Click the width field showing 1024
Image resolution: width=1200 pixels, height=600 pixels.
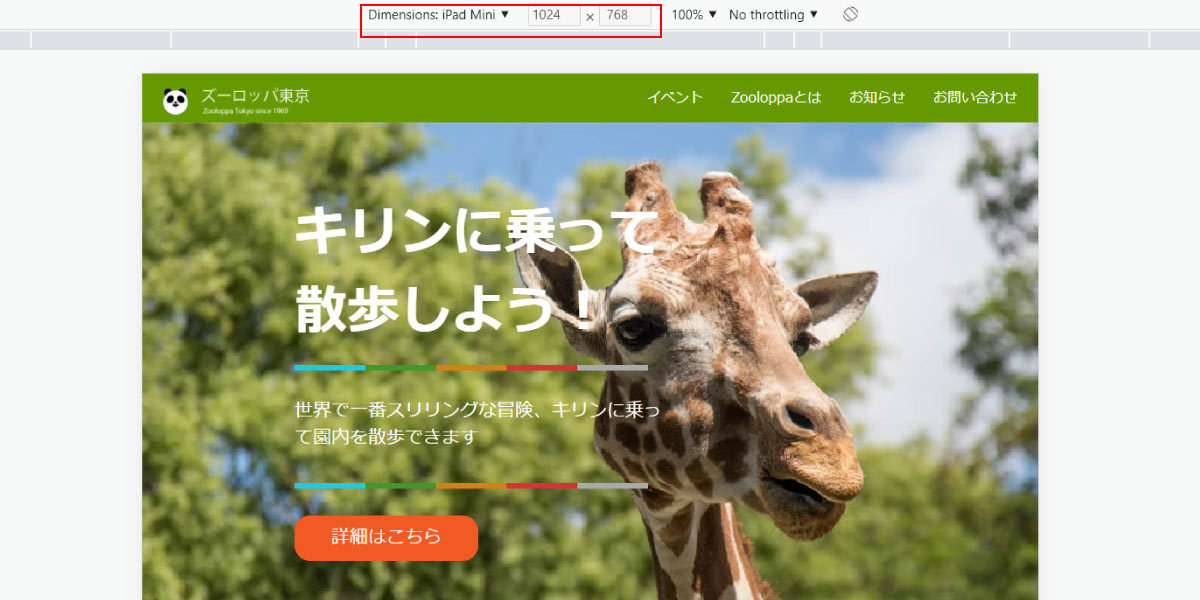pyautogui.click(x=554, y=16)
